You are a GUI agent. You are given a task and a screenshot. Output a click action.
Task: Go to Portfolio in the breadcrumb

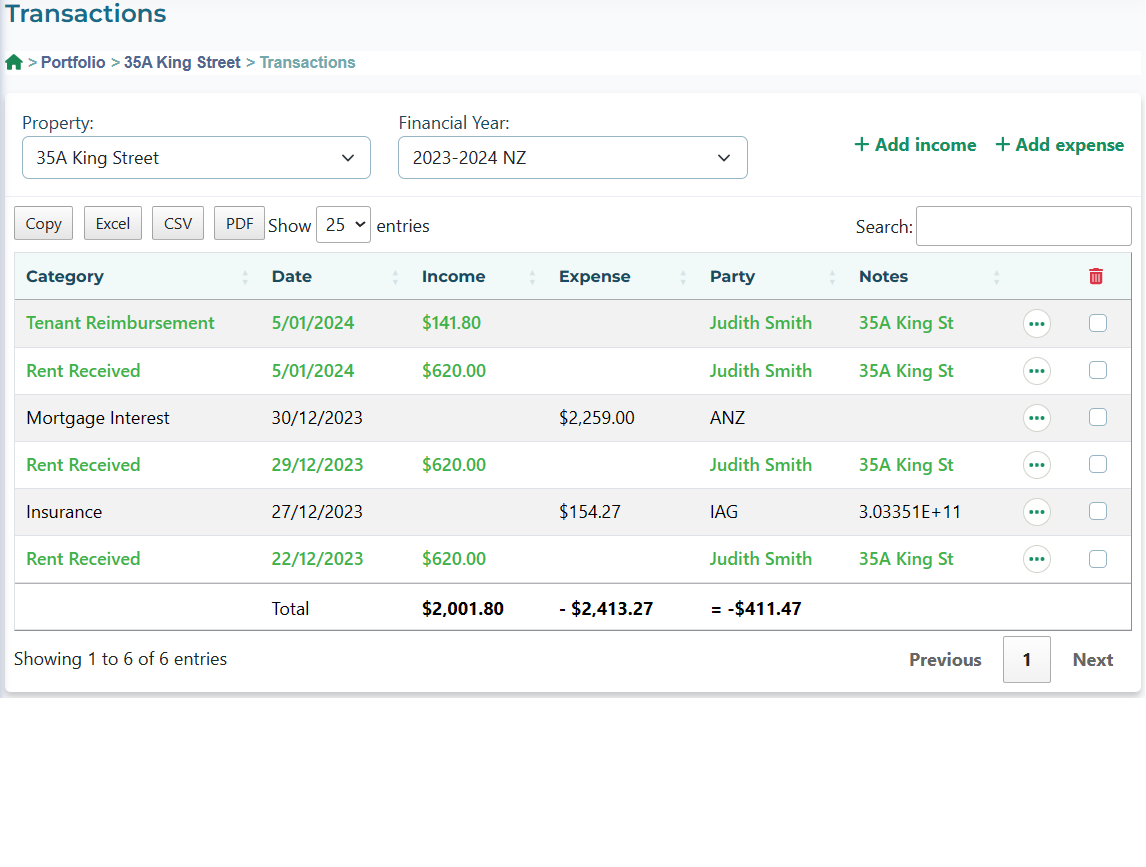[x=73, y=62]
